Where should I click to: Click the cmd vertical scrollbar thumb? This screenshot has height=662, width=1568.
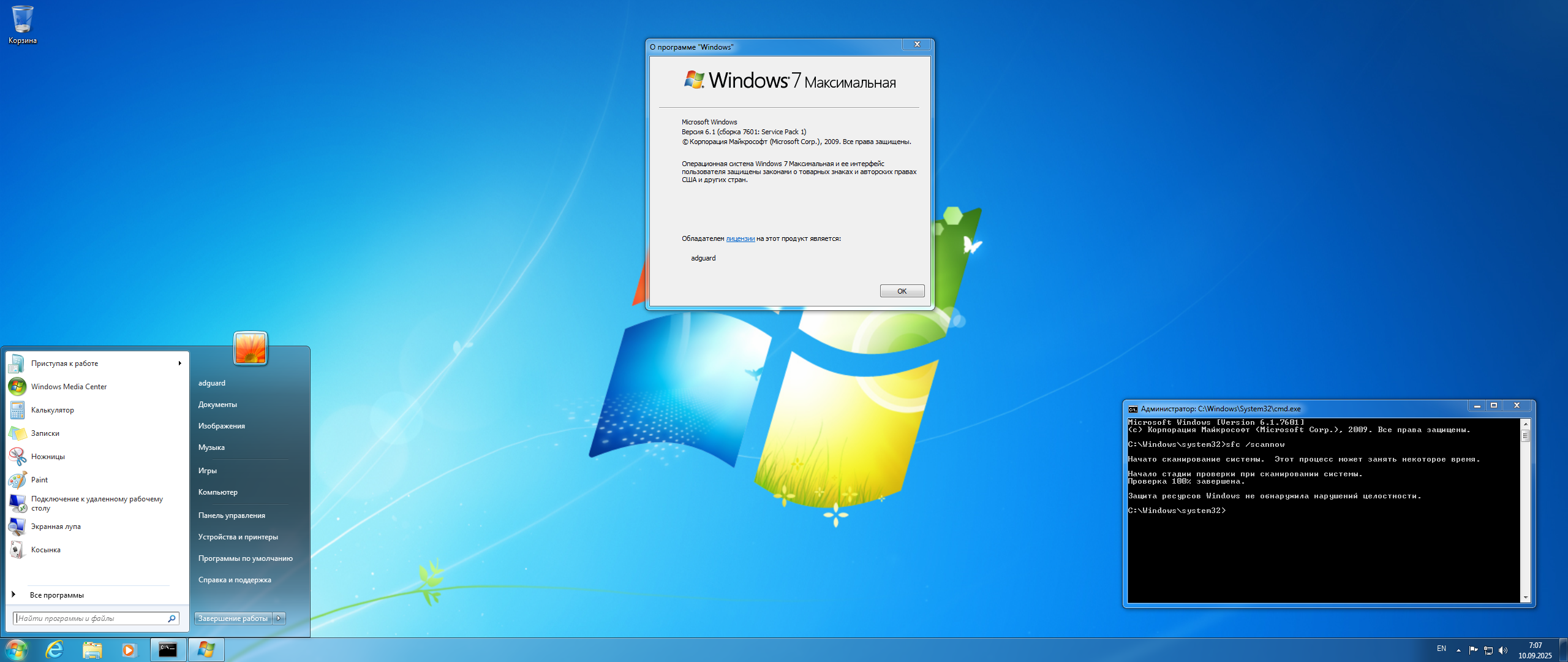(x=1525, y=436)
